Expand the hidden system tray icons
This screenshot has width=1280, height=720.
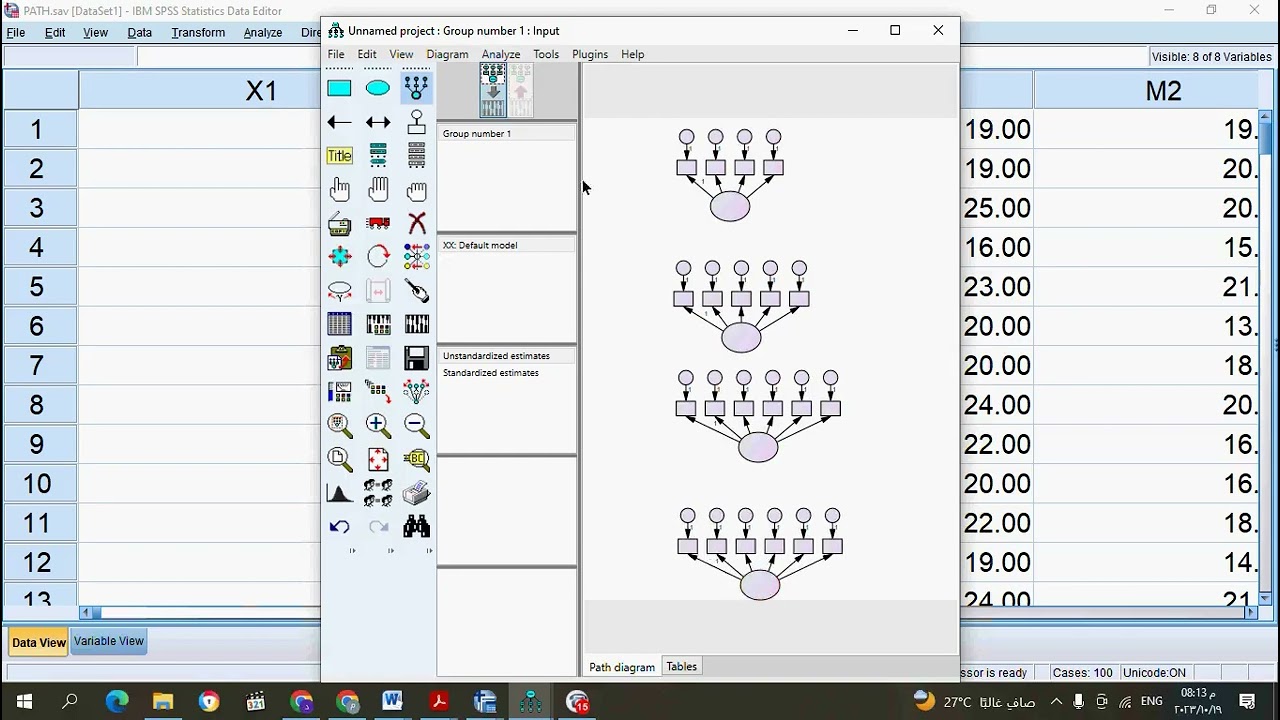point(1056,701)
